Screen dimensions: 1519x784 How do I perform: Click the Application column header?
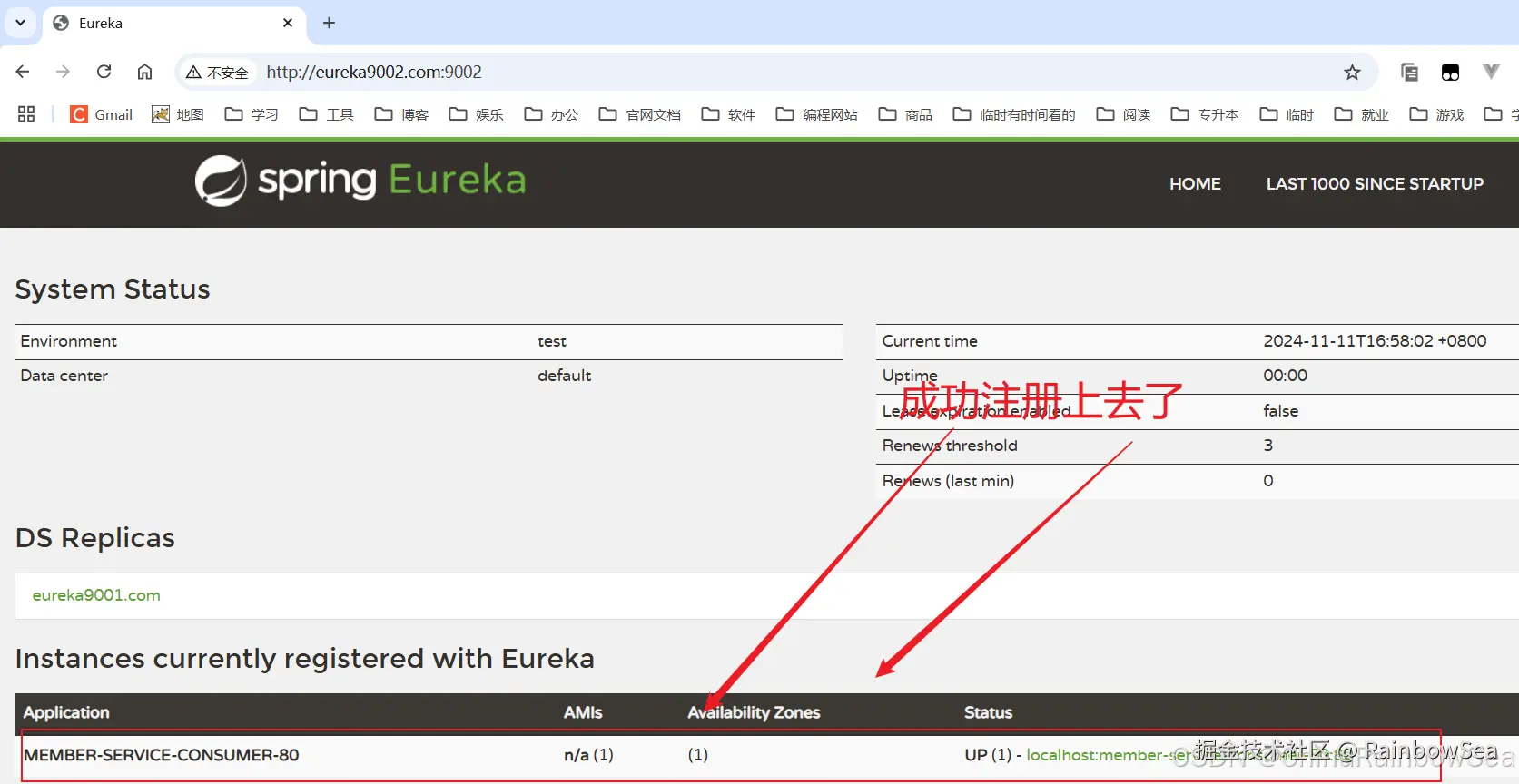(x=66, y=712)
